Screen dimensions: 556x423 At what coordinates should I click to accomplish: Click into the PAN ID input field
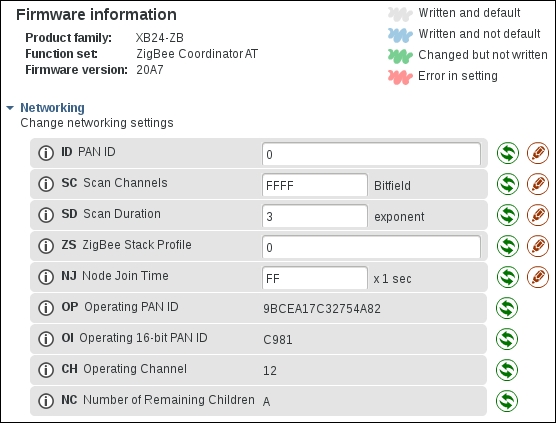pyautogui.click(x=371, y=154)
